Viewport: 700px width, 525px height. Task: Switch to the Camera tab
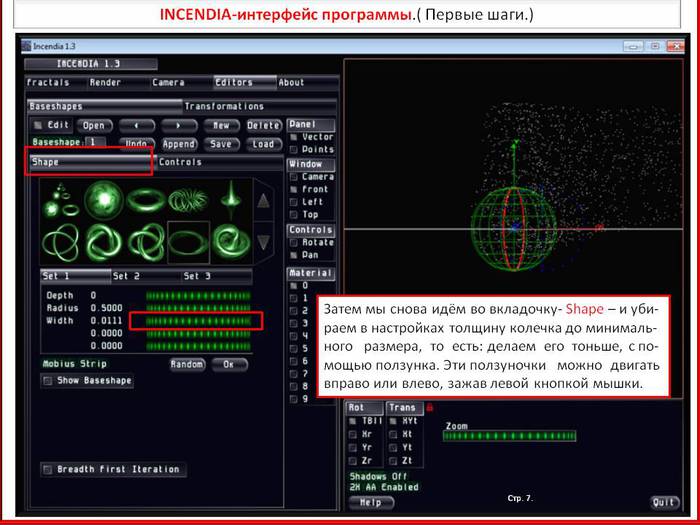pyautogui.click(x=182, y=83)
